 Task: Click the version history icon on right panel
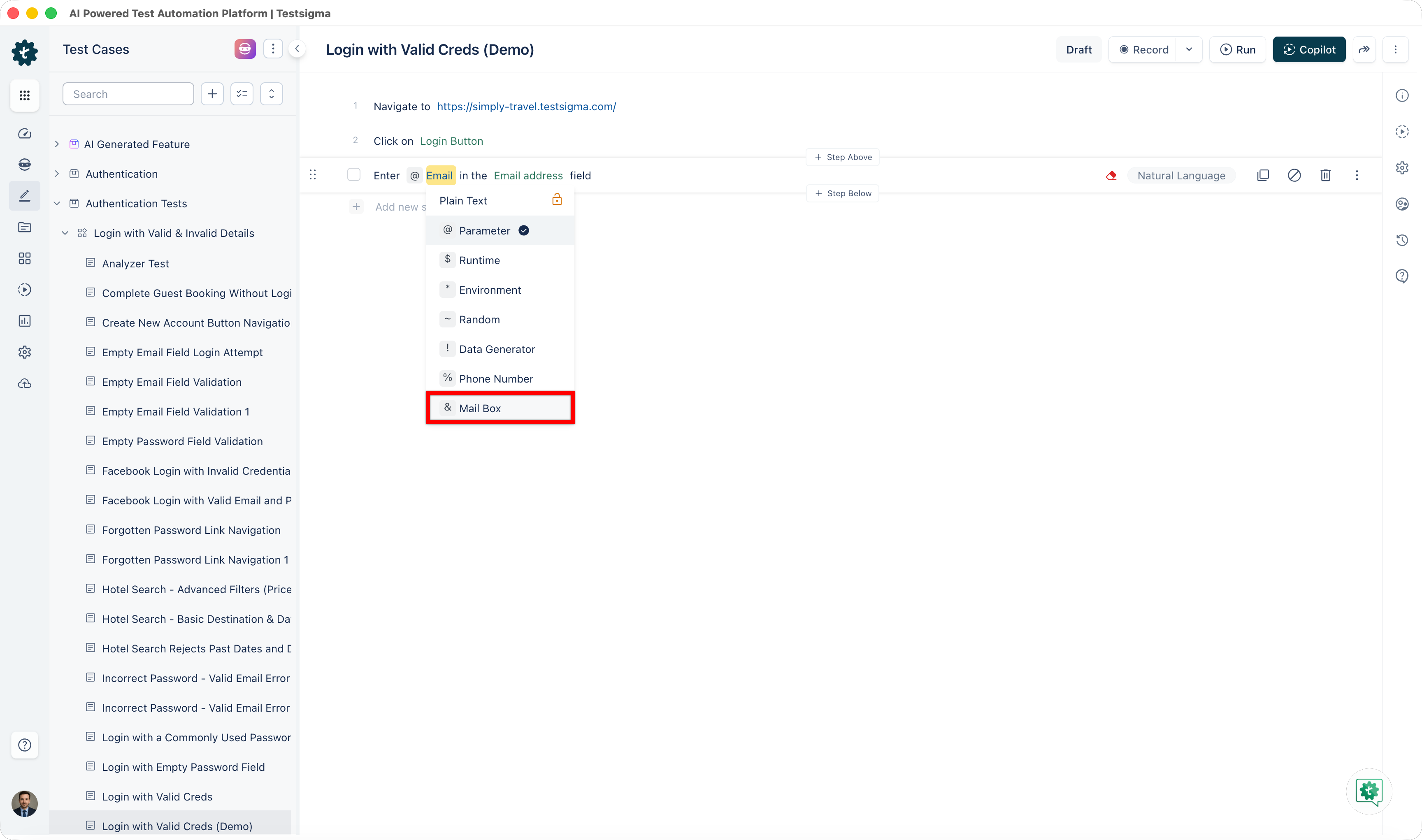point(1402,240)
